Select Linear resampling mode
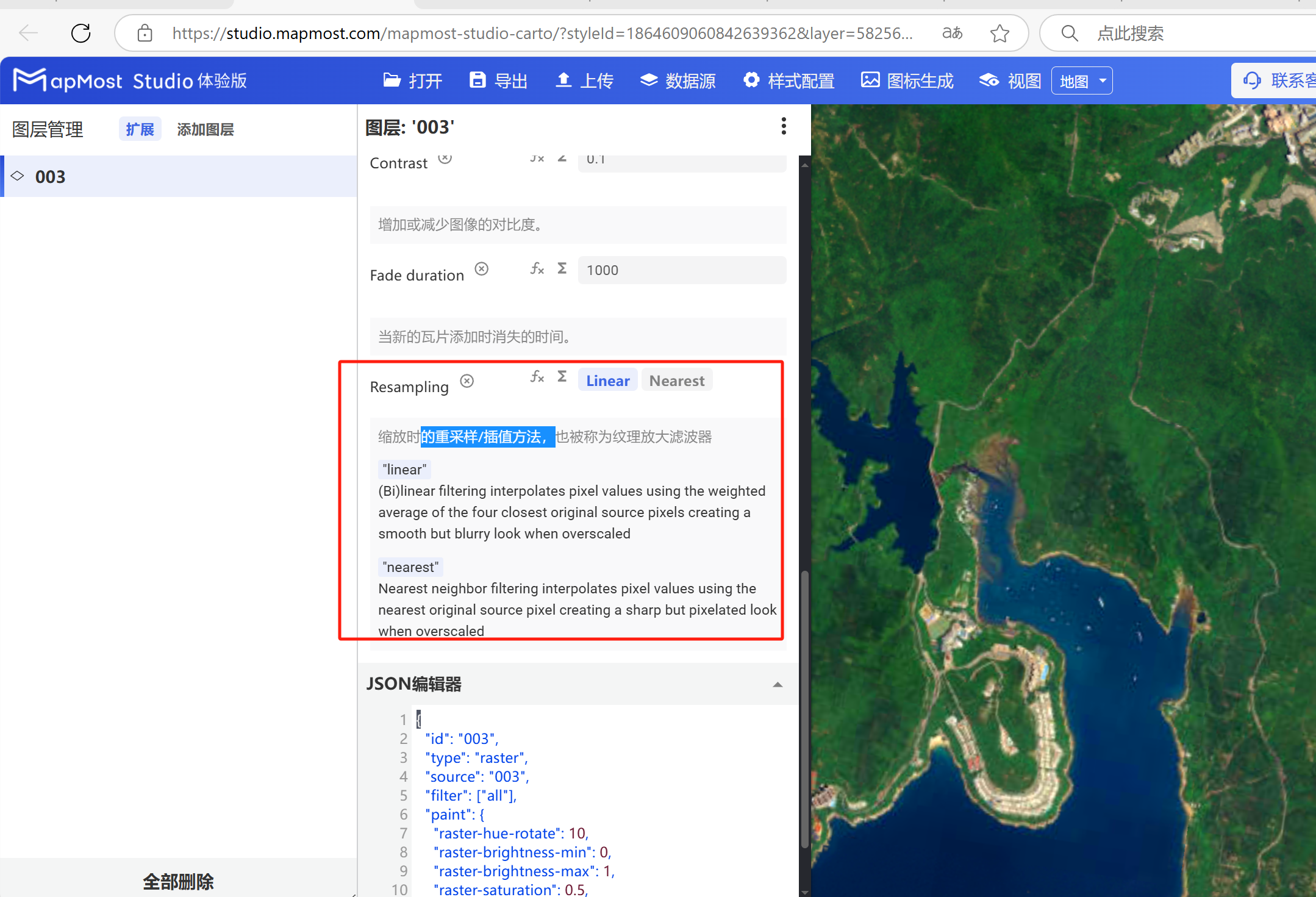 [607, 379]
